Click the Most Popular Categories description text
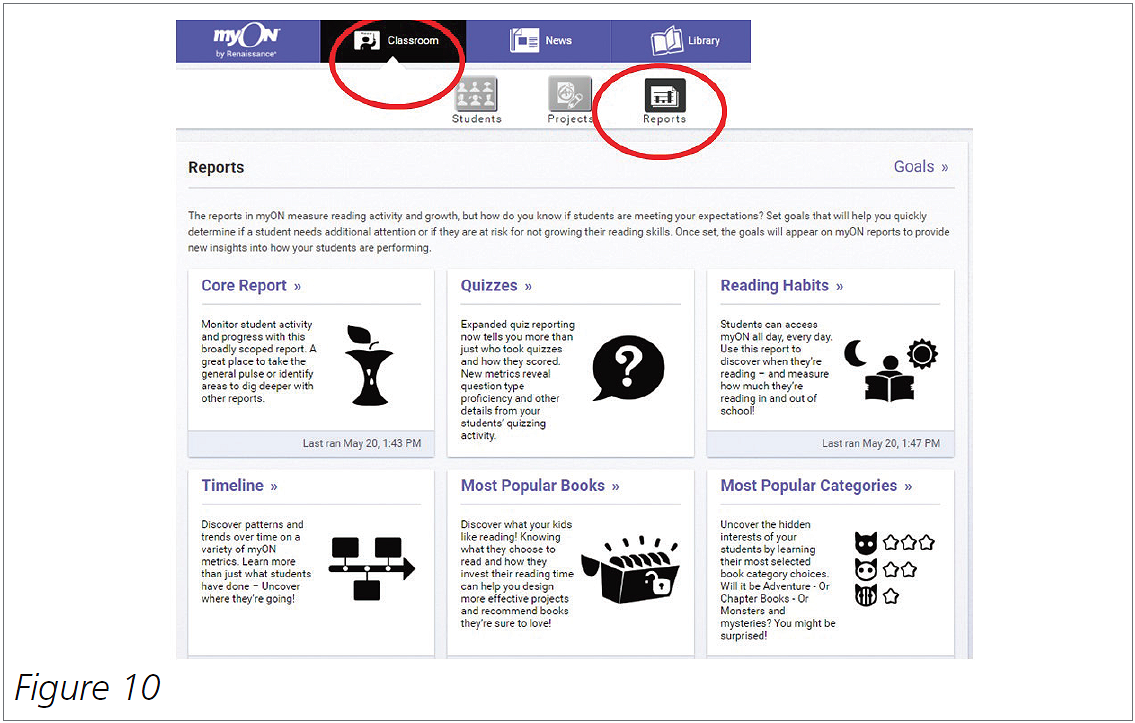1135x723 pixels. [777, 580]
